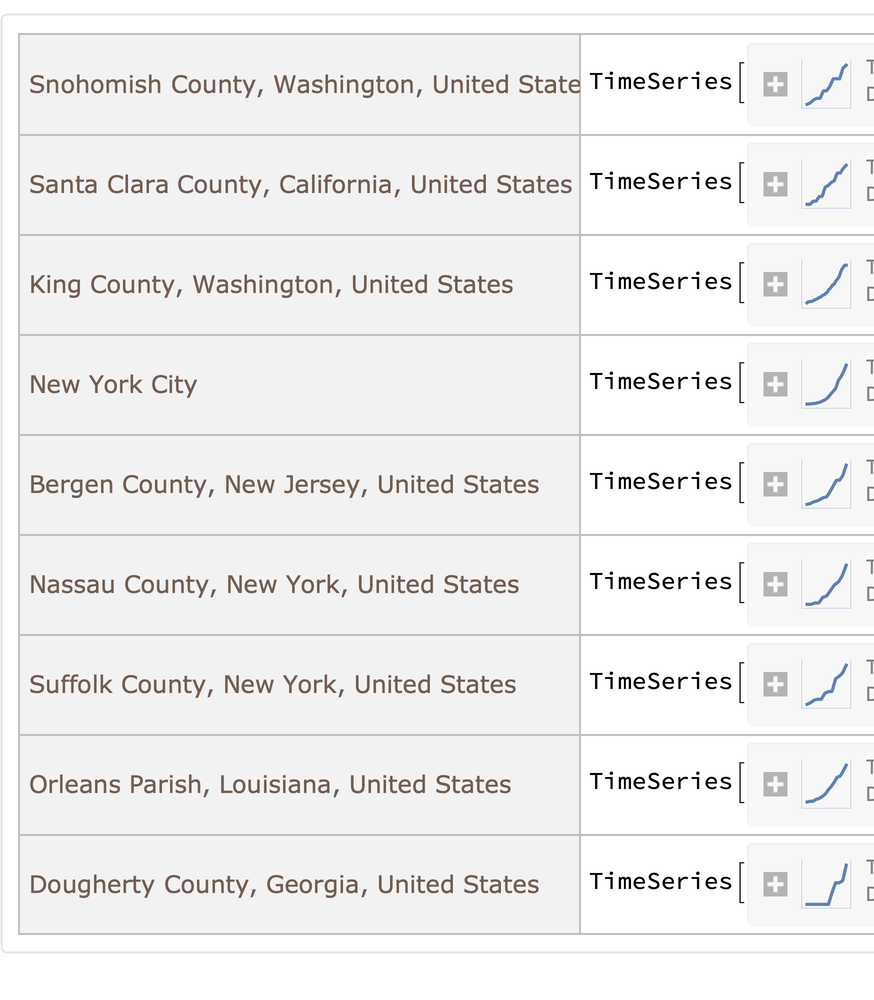Screen dimensions: 874x1000
Task: Click the plus icon for Suffolk County
Action: click(x=775, y=685)
